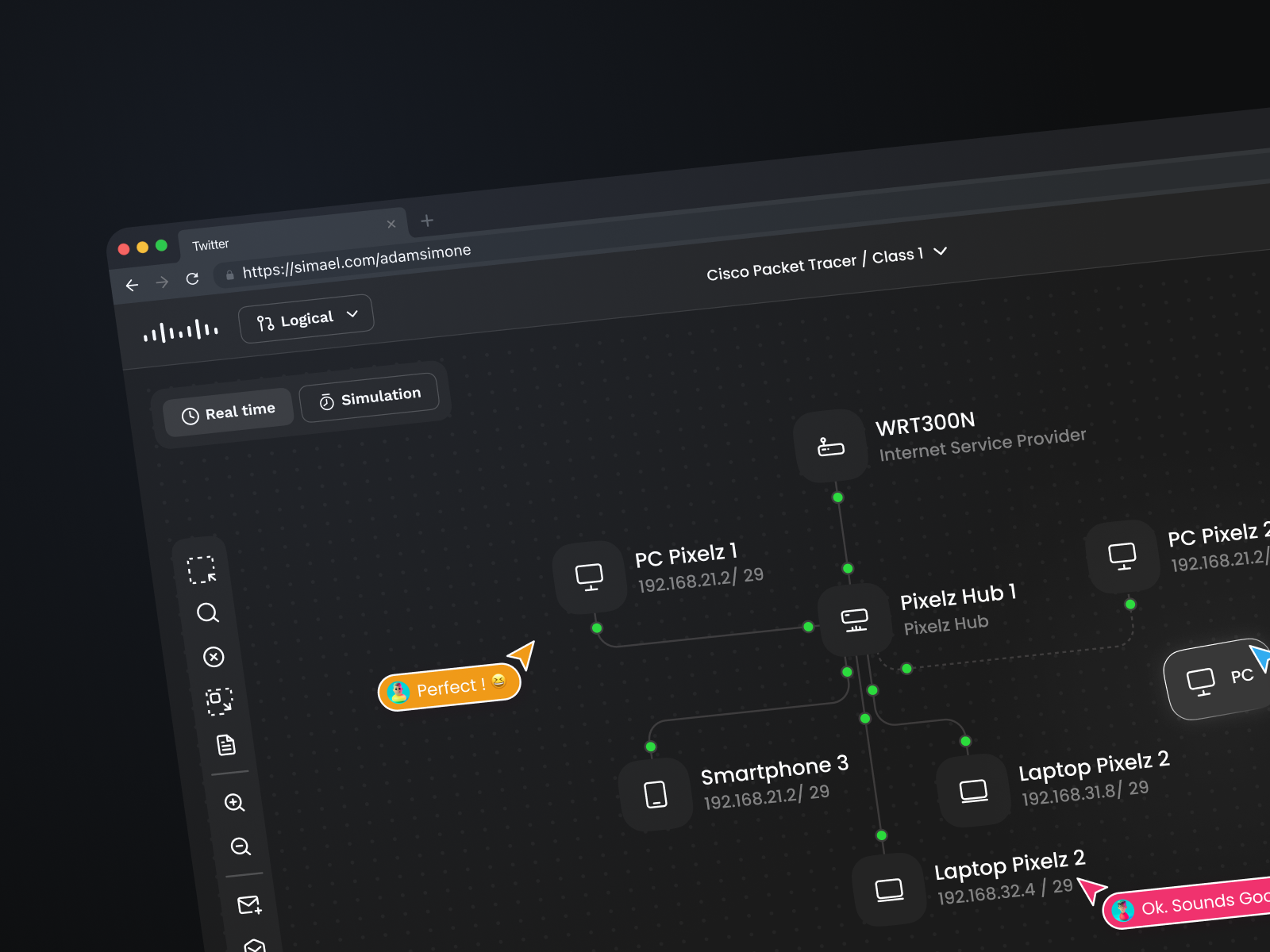Open a new browser tab
1270x952 pixels.
click(x=427, y=221)
